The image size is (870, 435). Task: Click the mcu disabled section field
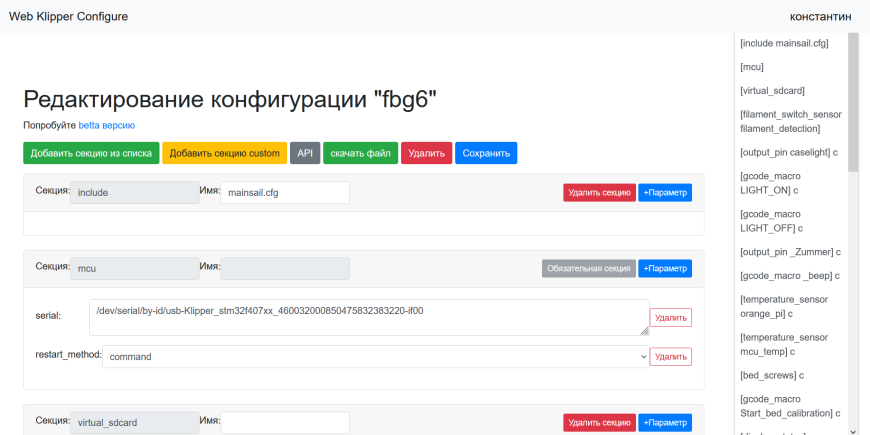[x=135, y=269]
